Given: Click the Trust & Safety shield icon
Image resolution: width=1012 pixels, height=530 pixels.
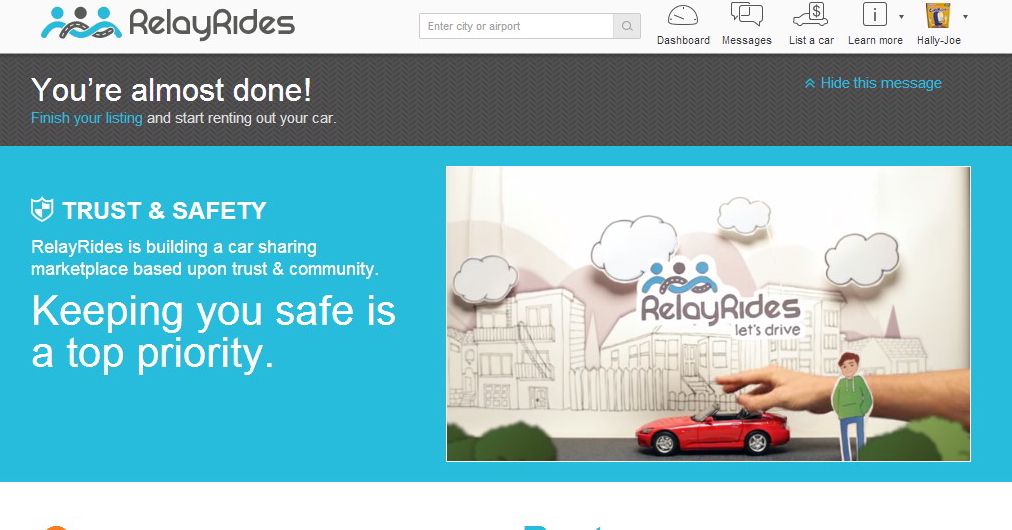Looking at the screenshot, I should point(42,210).
